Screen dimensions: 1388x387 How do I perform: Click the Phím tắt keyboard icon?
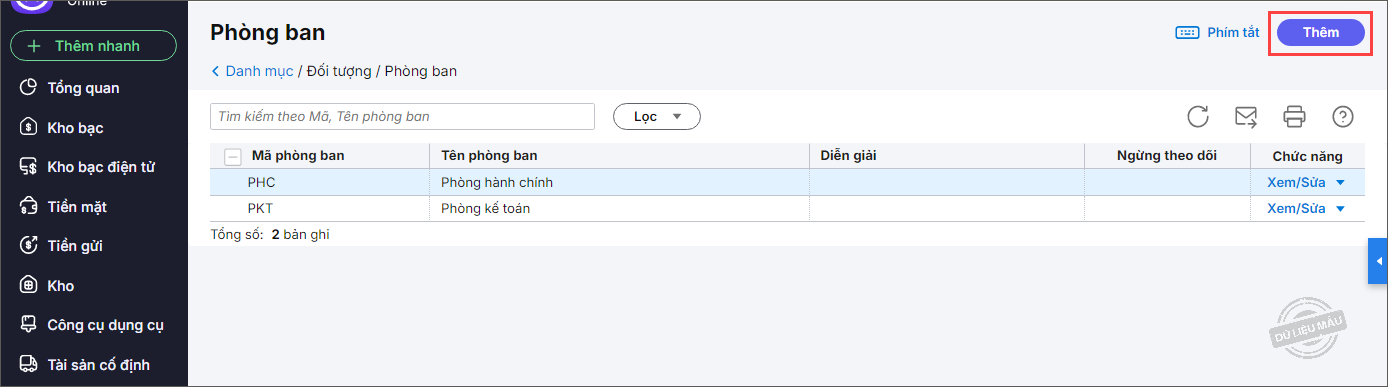pyautogui.click(x=1187, y=32)
